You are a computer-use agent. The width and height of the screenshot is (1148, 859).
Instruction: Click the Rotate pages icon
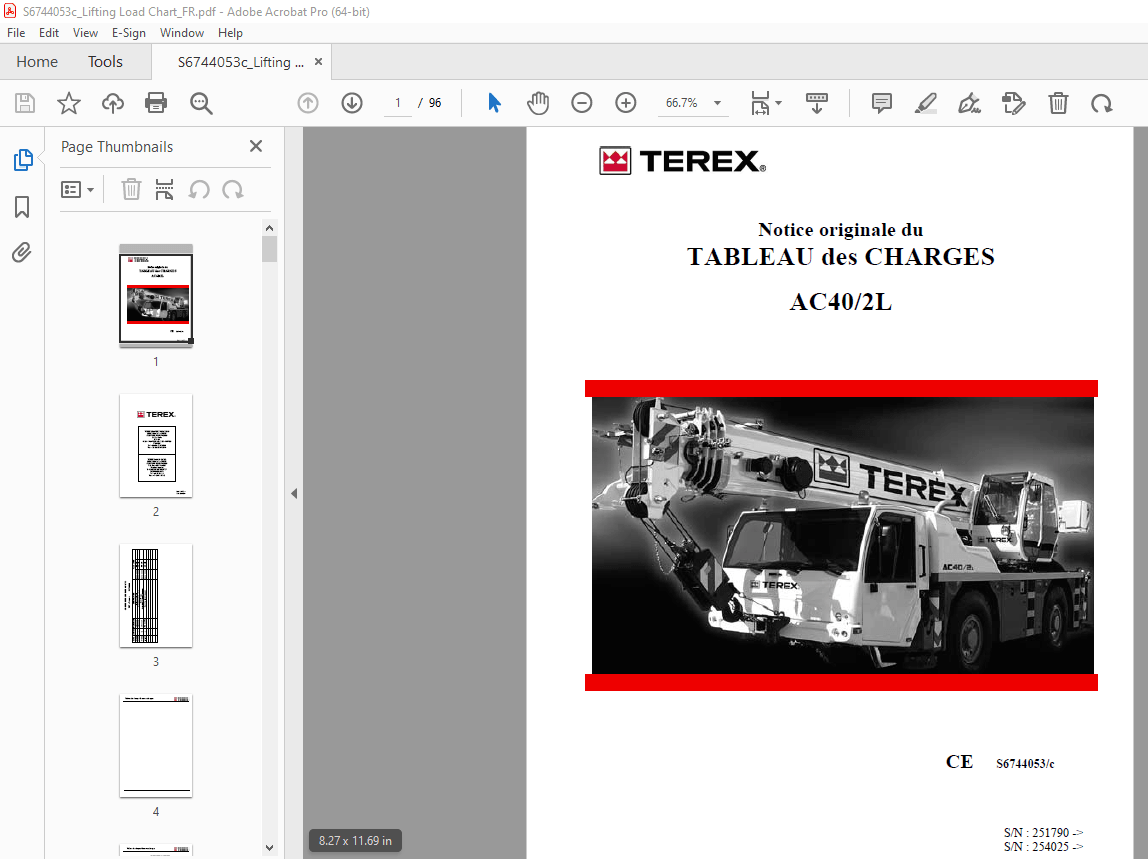pyautogui.click(x=1102, y=102)
